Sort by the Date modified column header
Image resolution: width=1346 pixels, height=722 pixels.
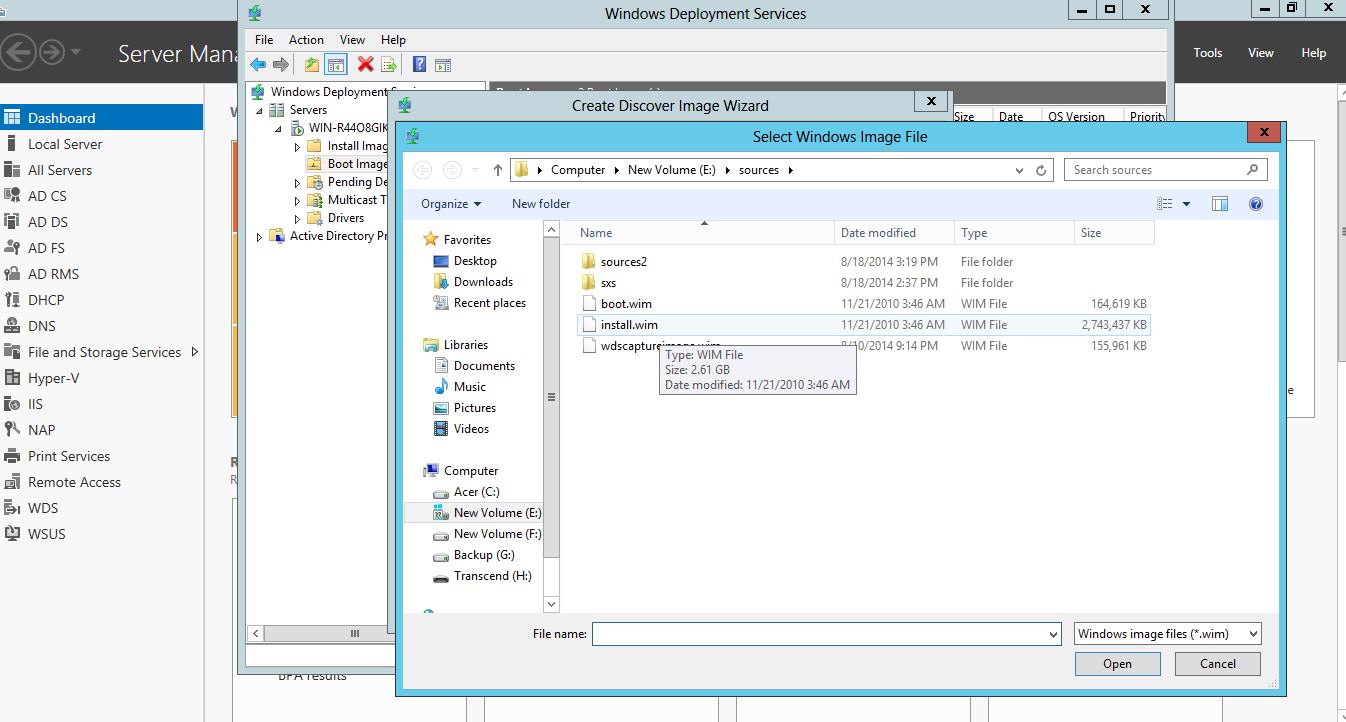894,233
